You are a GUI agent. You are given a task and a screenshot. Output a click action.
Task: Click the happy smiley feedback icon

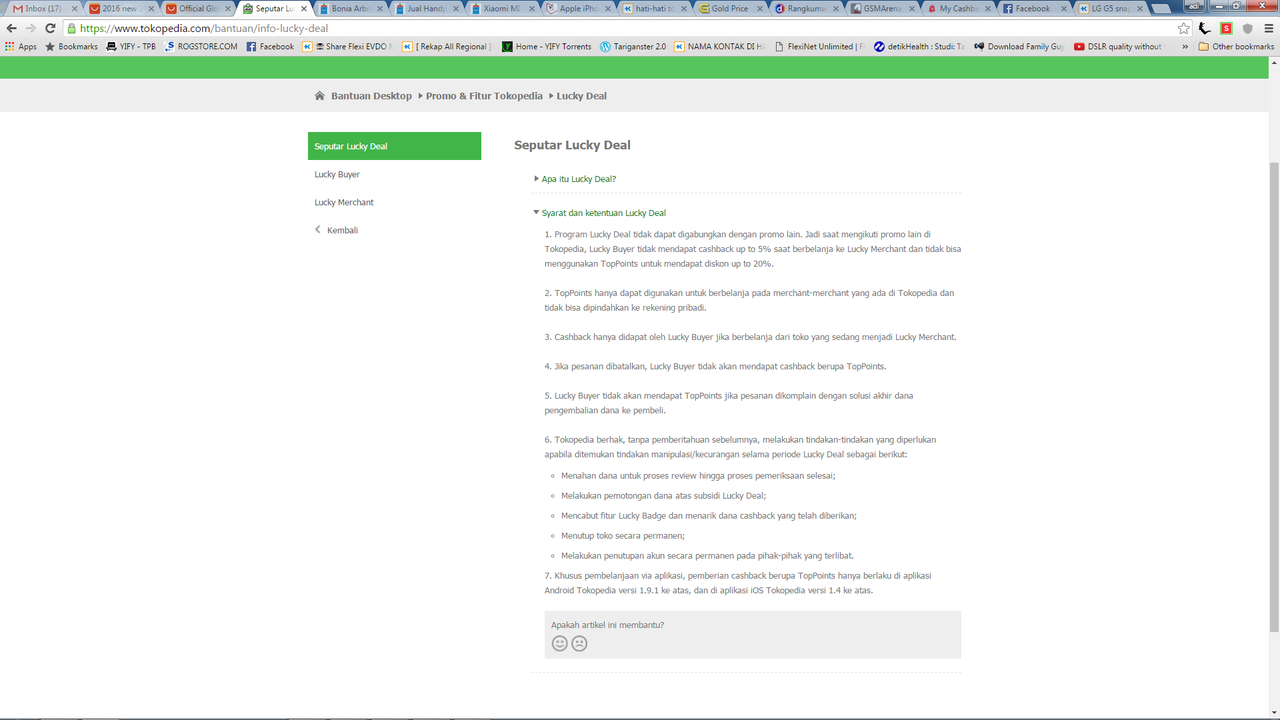pos(560,643)
